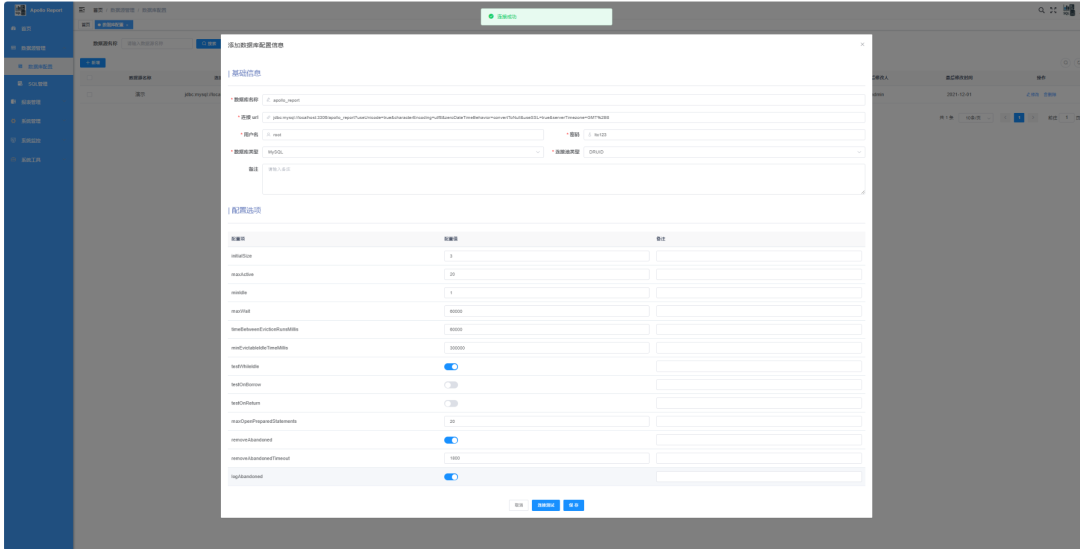This screenshot has height=549, width=1080.
Task: Click the remark field for testOnBorrow row
Action: point(758,384)
